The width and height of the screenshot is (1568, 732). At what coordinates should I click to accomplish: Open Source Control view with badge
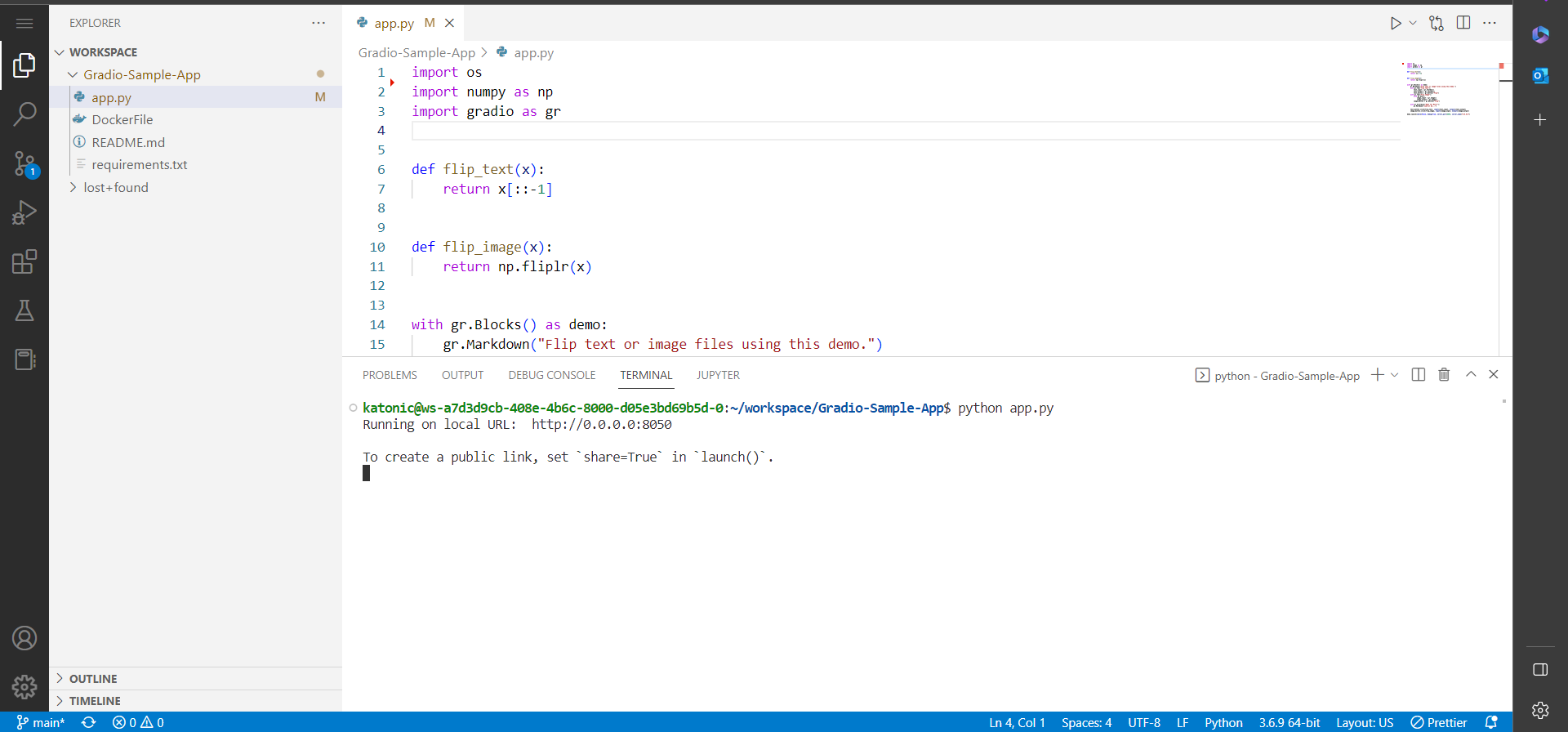(24, 164)
